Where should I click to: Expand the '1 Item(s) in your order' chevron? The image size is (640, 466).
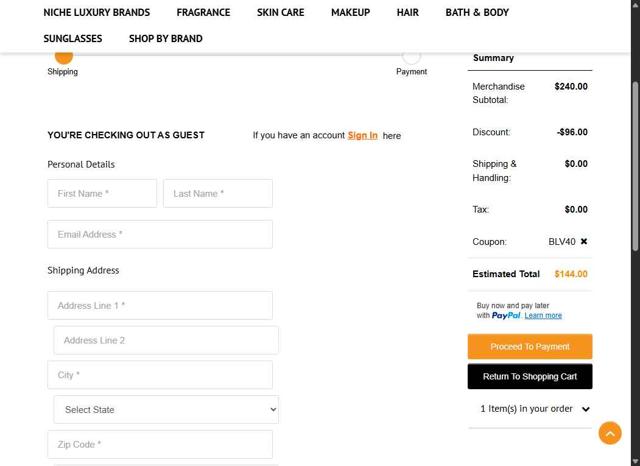(586, 409)
